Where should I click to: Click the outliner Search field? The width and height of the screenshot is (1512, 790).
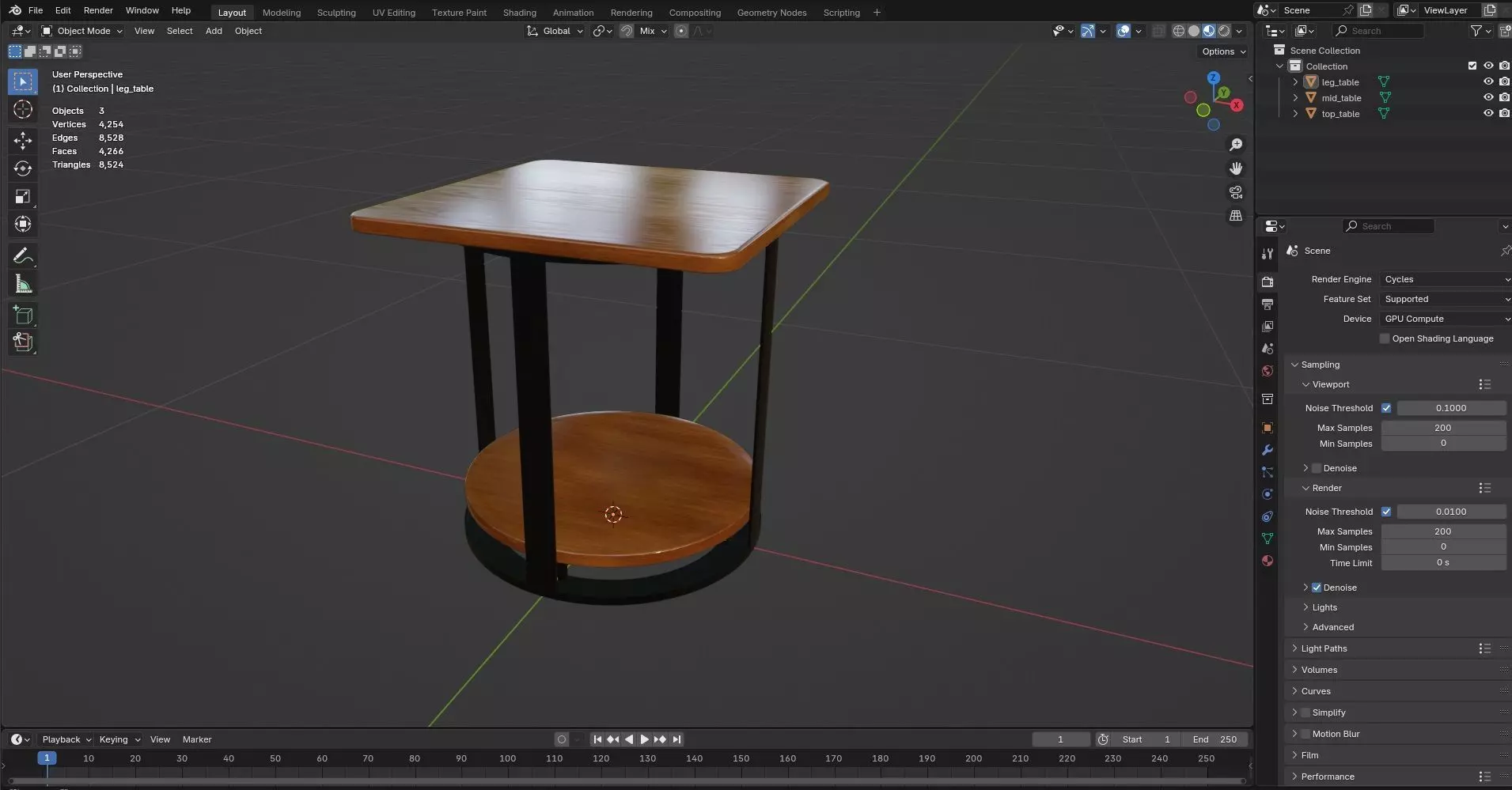(1378, 31)
